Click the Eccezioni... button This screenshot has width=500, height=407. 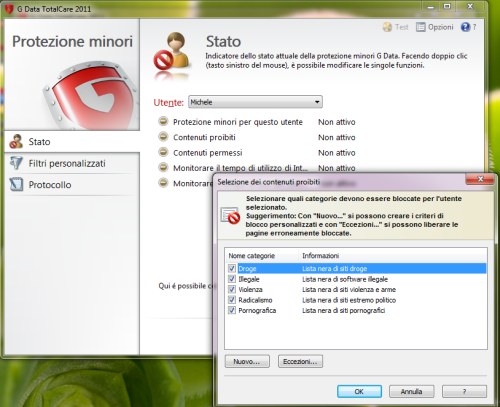300,361
